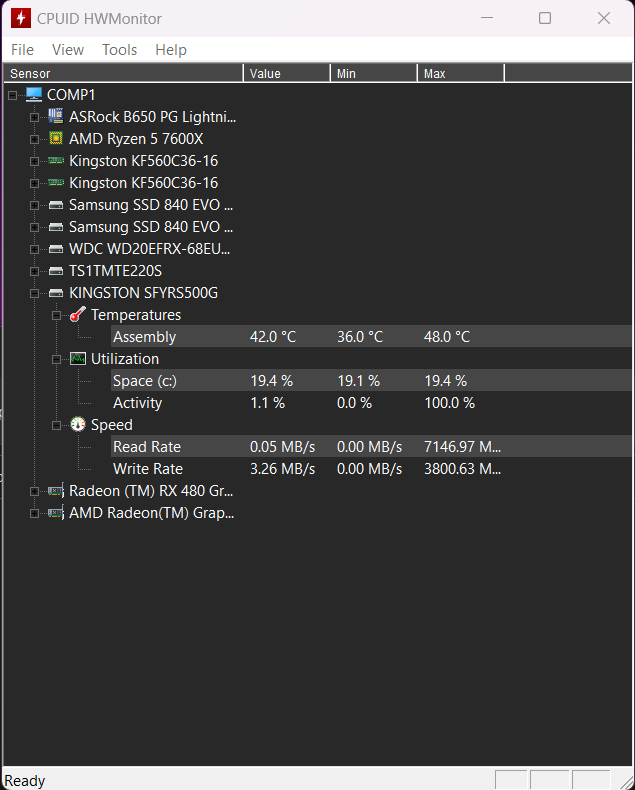
Task: Click the 36.0 °C min temperature
Action: pos(360,337)
